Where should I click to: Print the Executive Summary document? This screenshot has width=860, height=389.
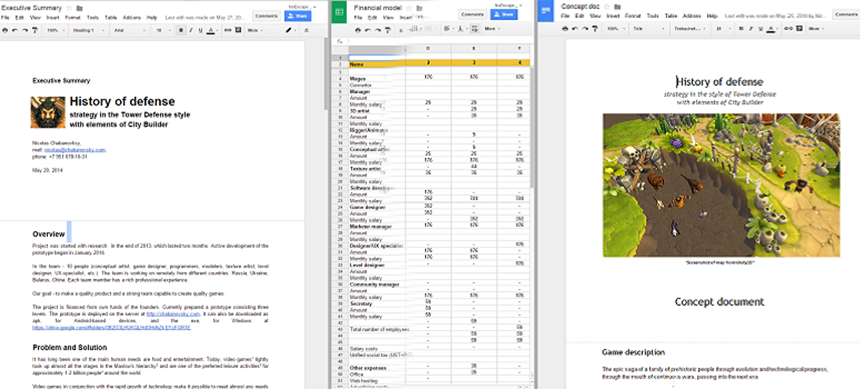pos(5,30)
